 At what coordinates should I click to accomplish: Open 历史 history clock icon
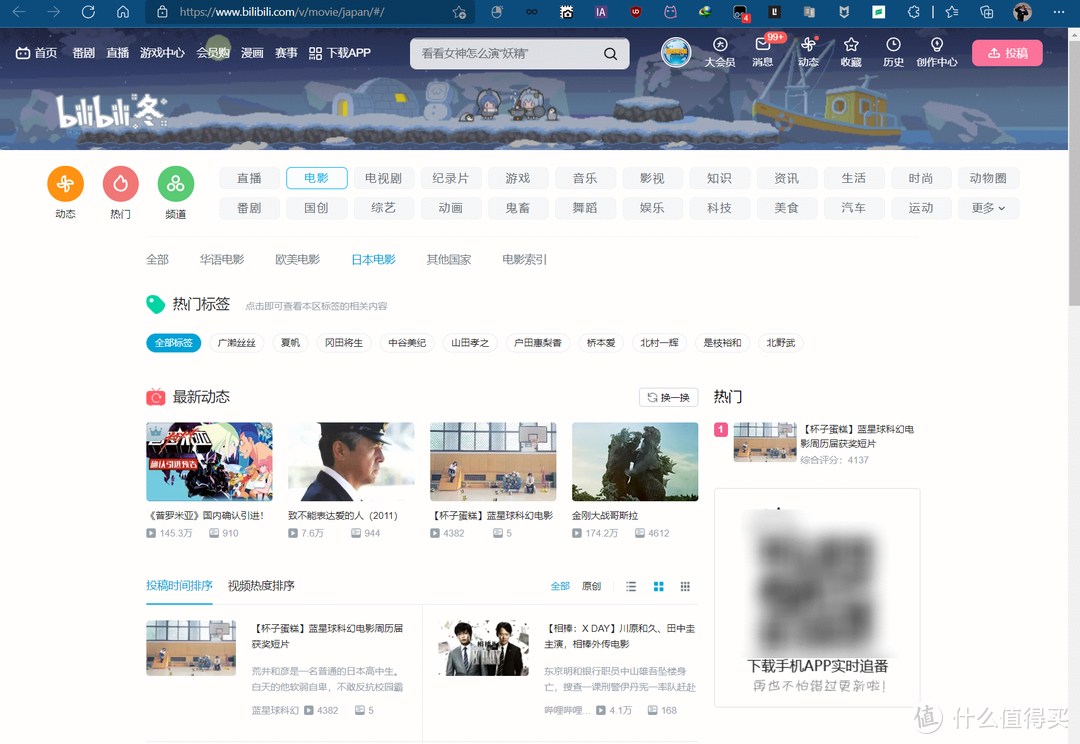[x=893, y=52]
